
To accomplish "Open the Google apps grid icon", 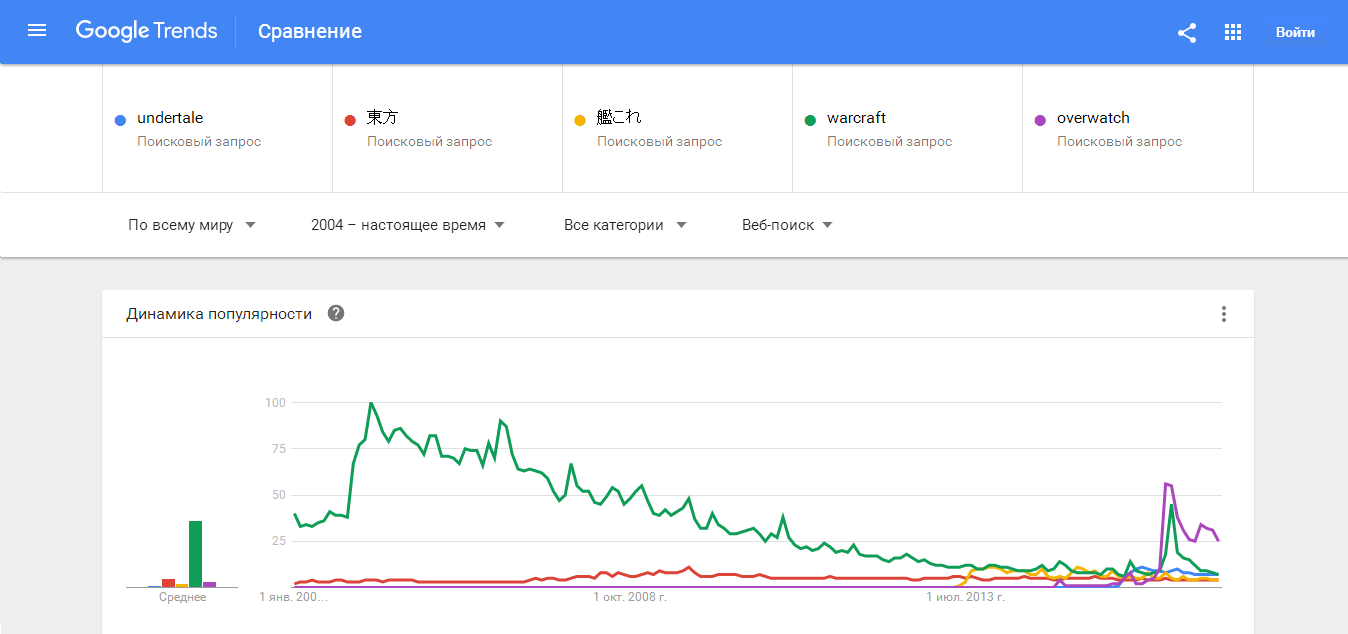I will (1233, 32).
